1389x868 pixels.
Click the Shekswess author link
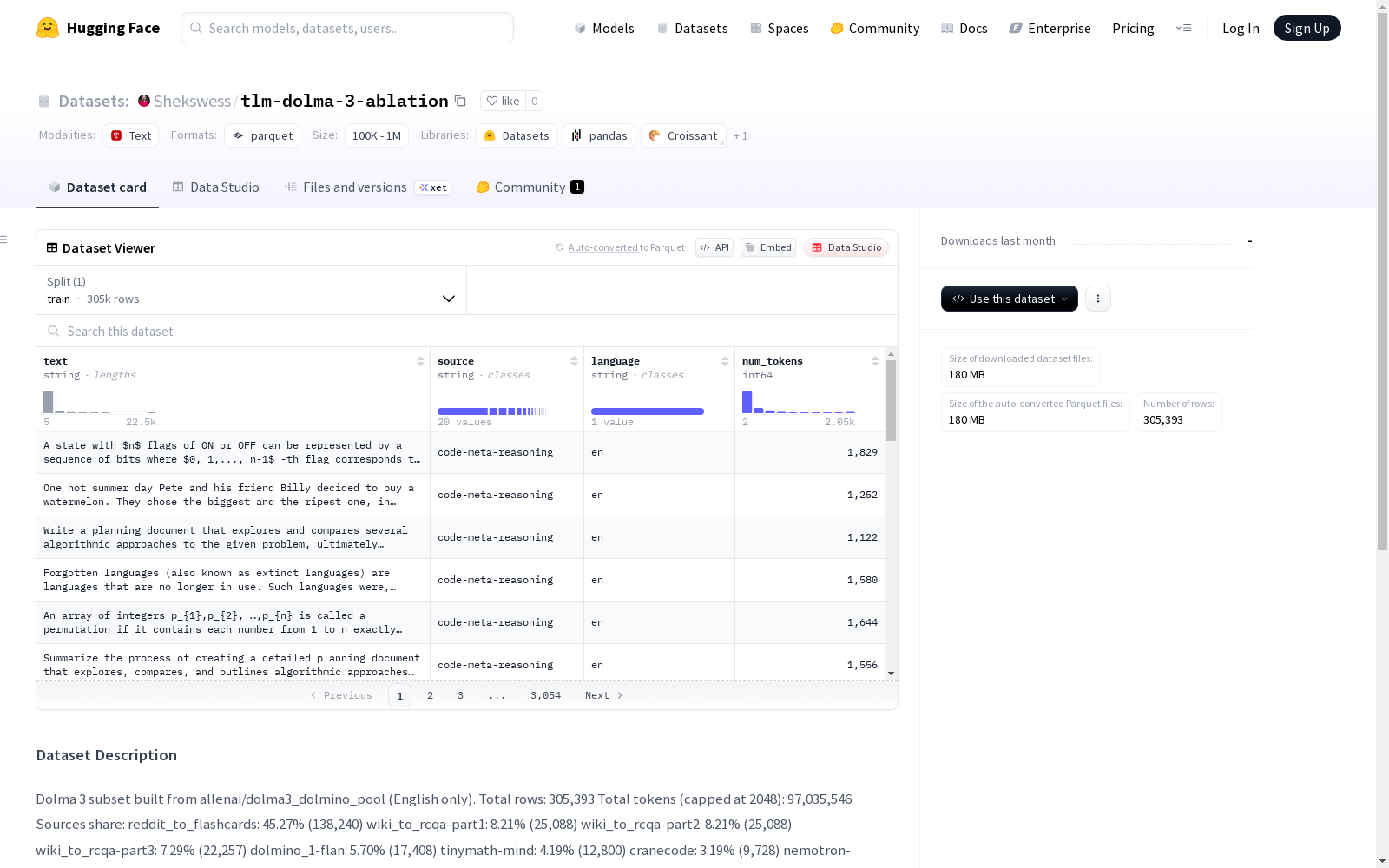tap(192, 101)
